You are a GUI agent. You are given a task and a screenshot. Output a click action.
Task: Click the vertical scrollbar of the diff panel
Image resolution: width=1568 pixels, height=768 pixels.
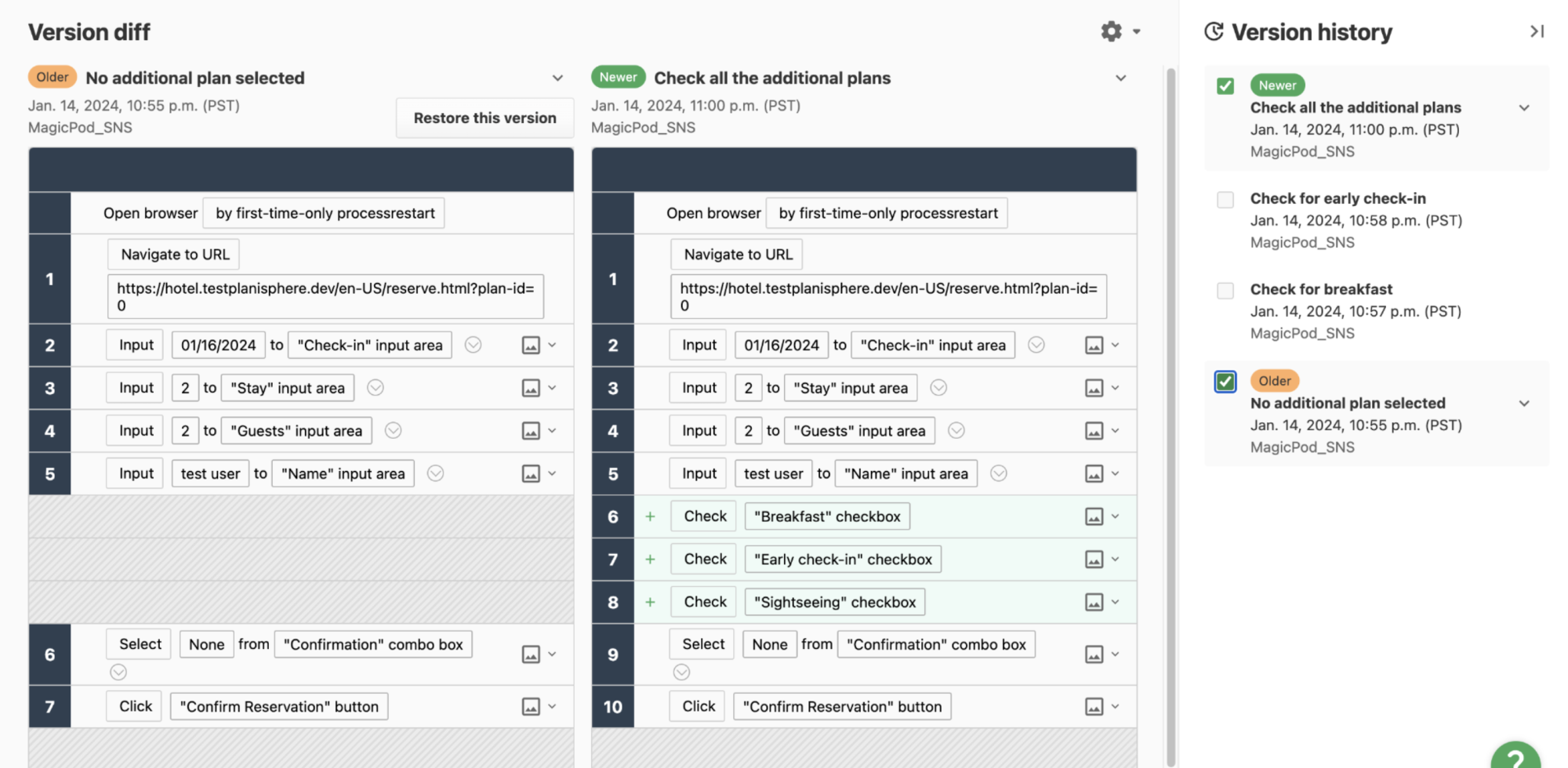[x=1171, y=392]
